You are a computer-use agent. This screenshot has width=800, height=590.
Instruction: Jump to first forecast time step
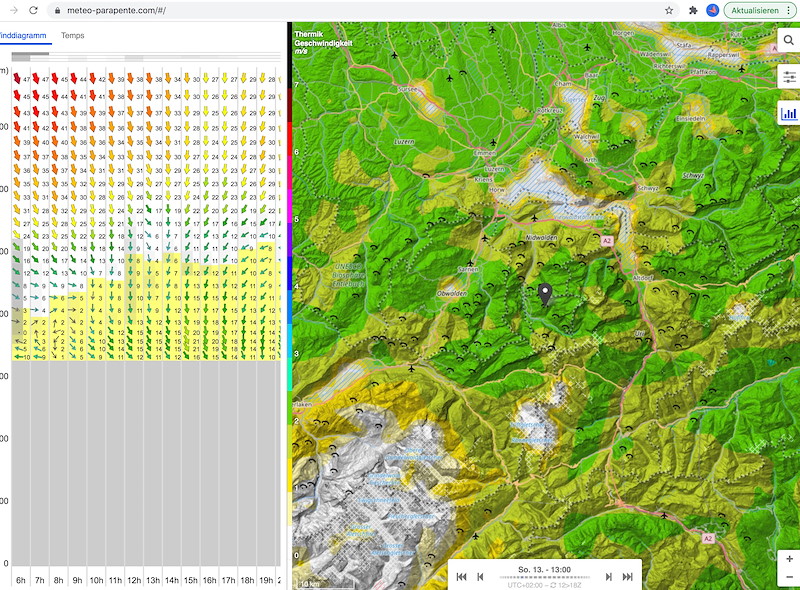point(461,577)
